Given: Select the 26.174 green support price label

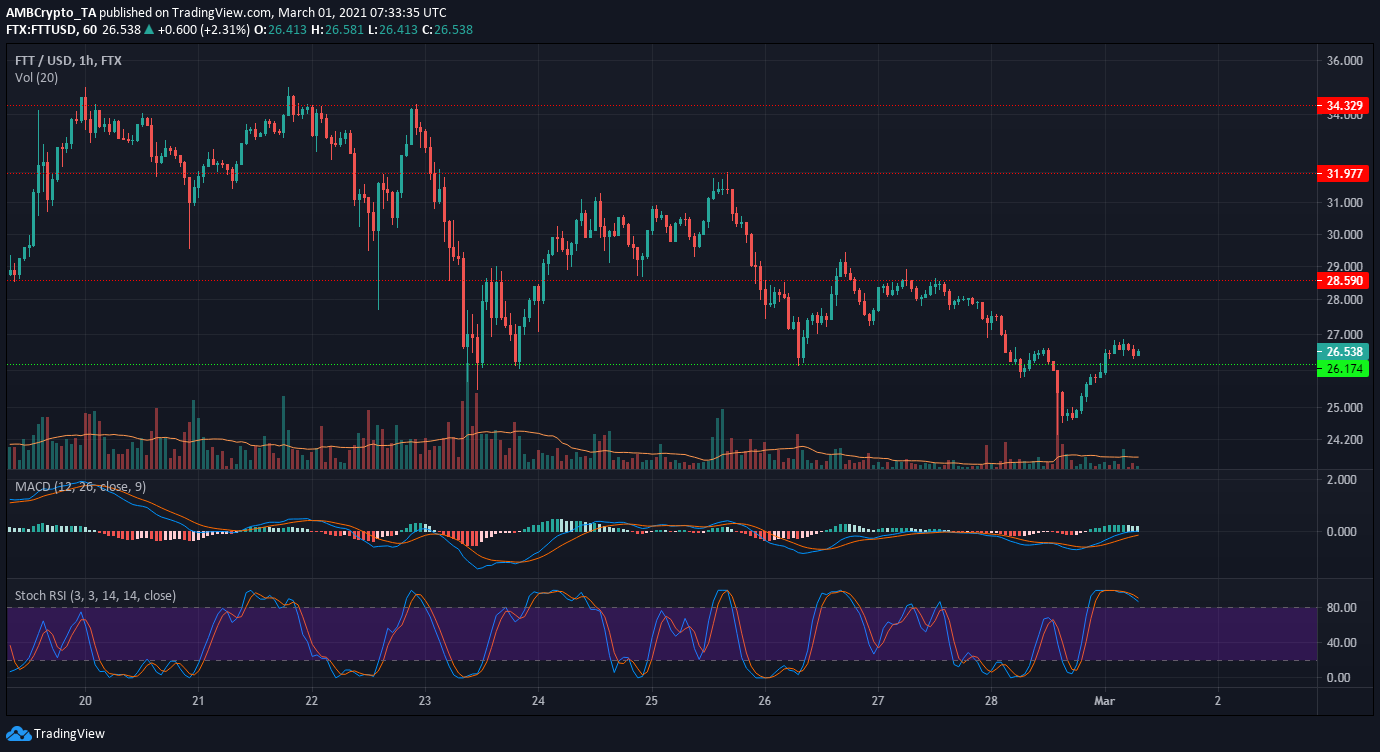Looking at the screenshot, I should pos(1342,368).
